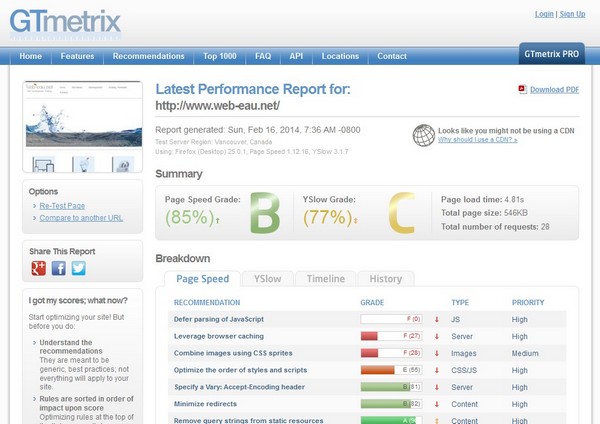This screenshot has width=600, height=424.
Task: Expand Leverage browser caching recommendation
Action: click(218, 336)
